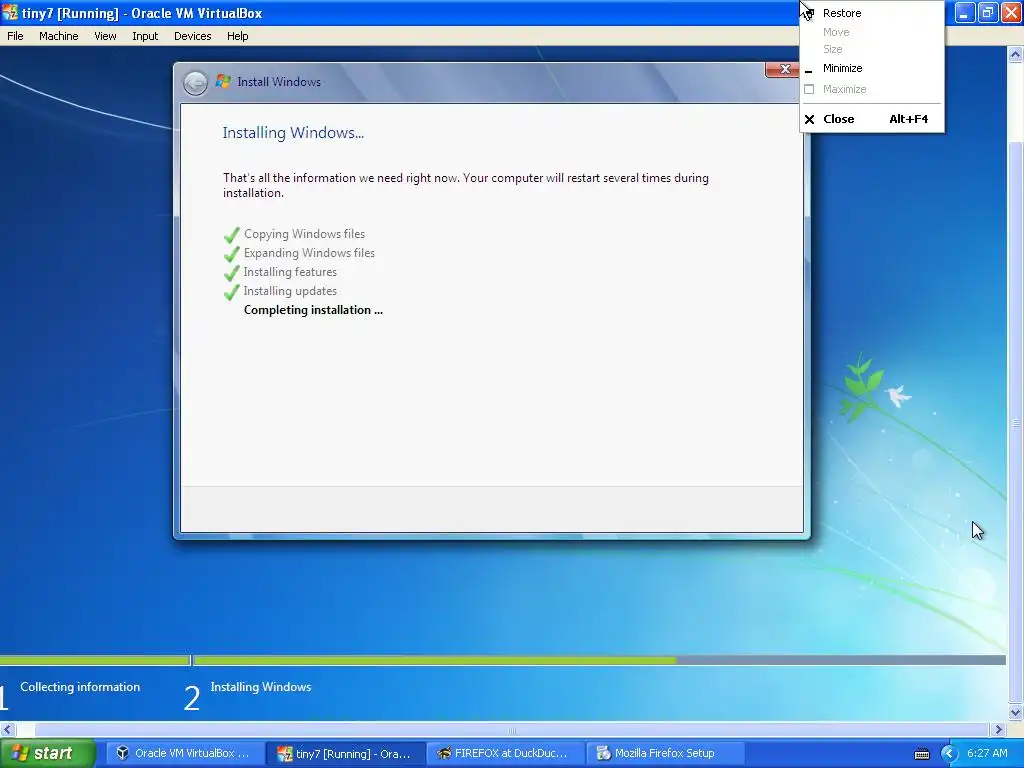Screen dimensions: 1024x768
Task: Open the Help menu
Action: click(x=238, y=36)
